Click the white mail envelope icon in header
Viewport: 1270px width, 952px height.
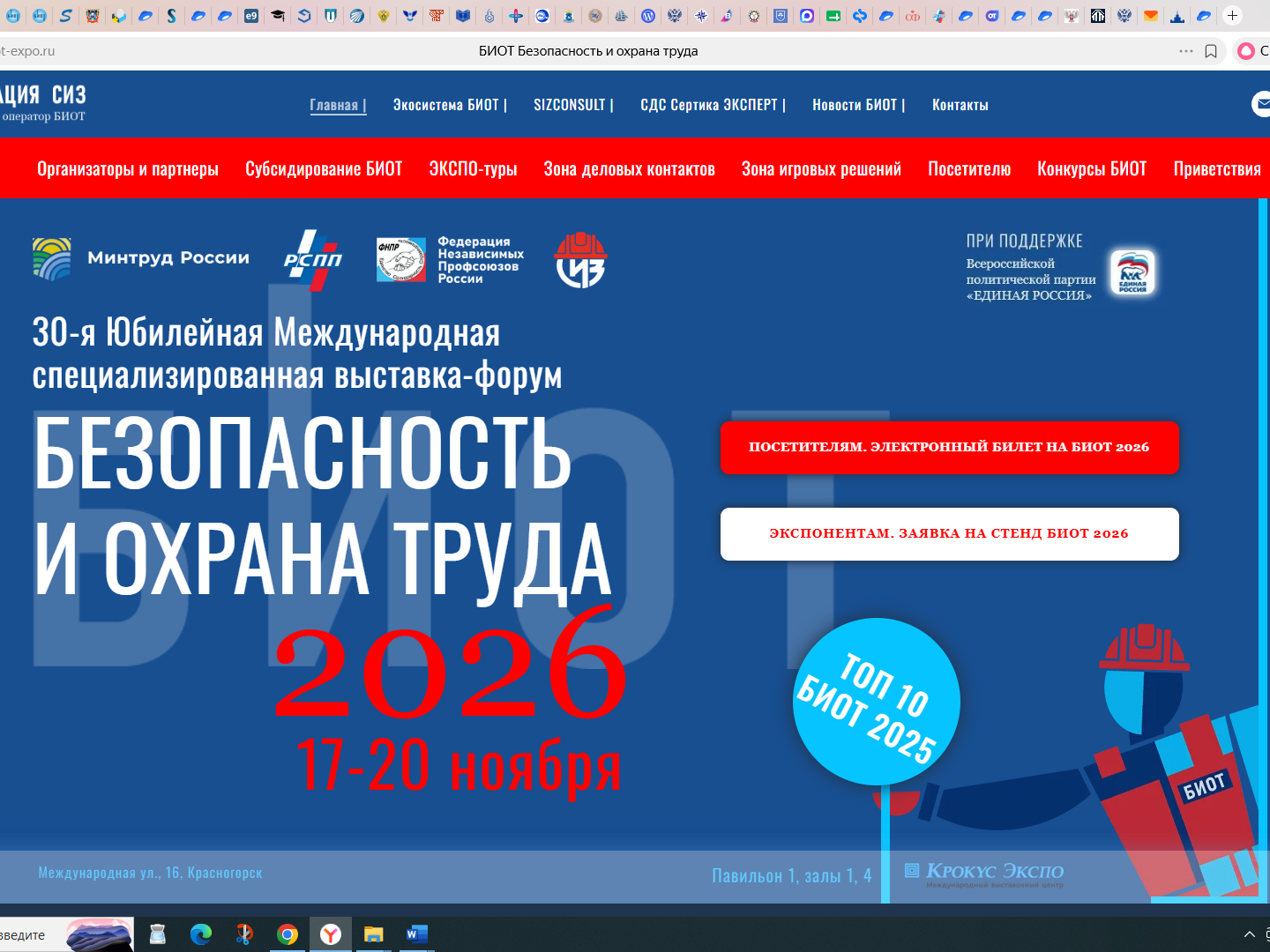[1261, 104]
